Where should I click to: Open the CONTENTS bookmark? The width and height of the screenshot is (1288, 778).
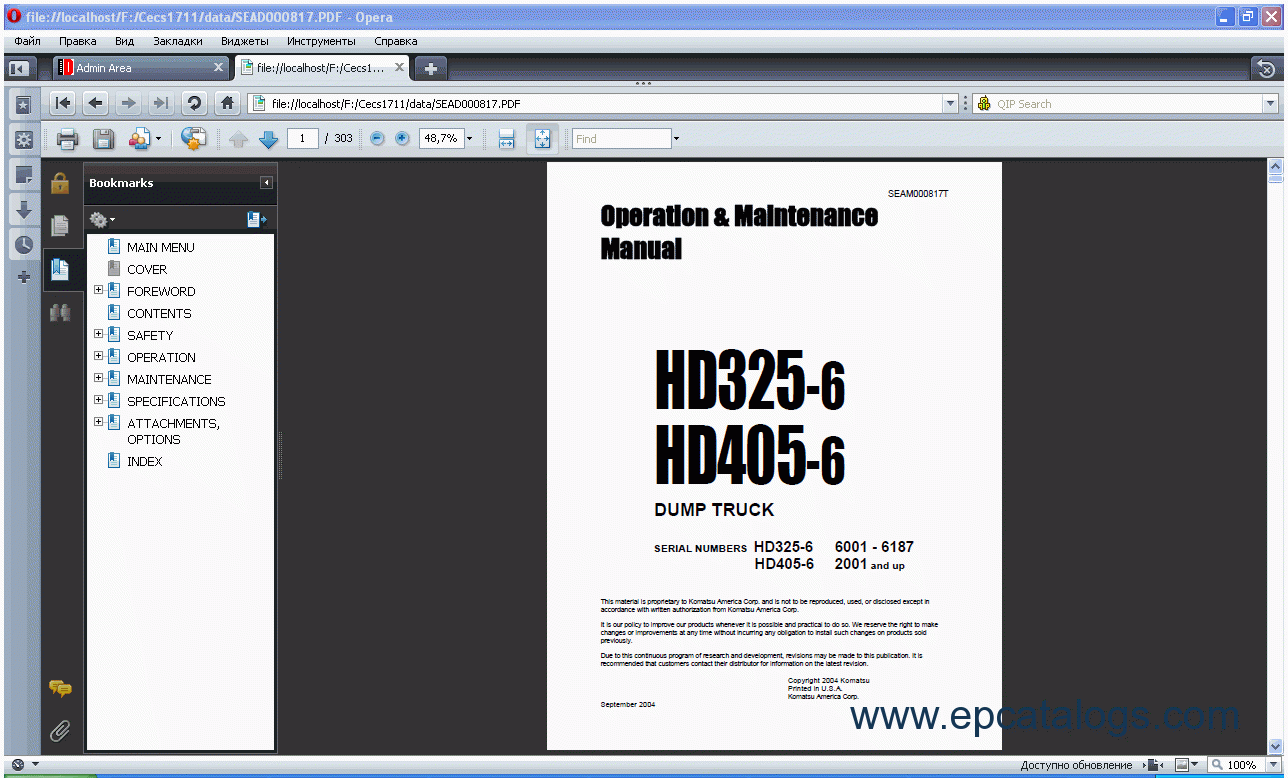(x=159, y=313)
